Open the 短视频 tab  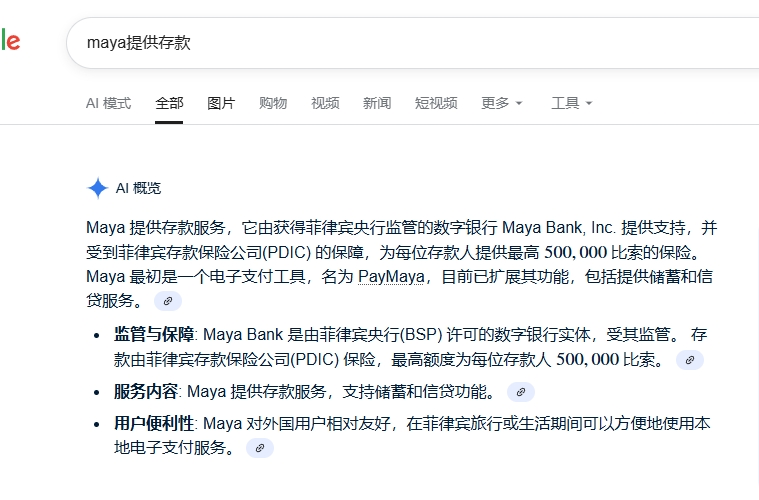[x=436, y=103]
